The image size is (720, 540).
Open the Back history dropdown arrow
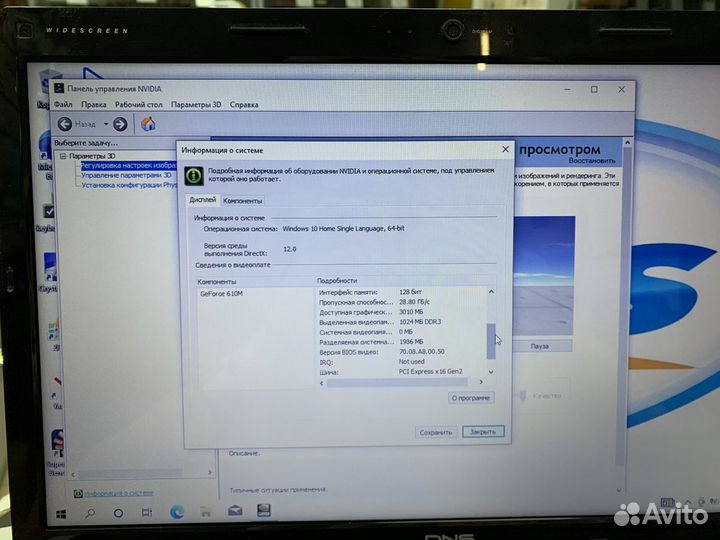tap(106, 124)
